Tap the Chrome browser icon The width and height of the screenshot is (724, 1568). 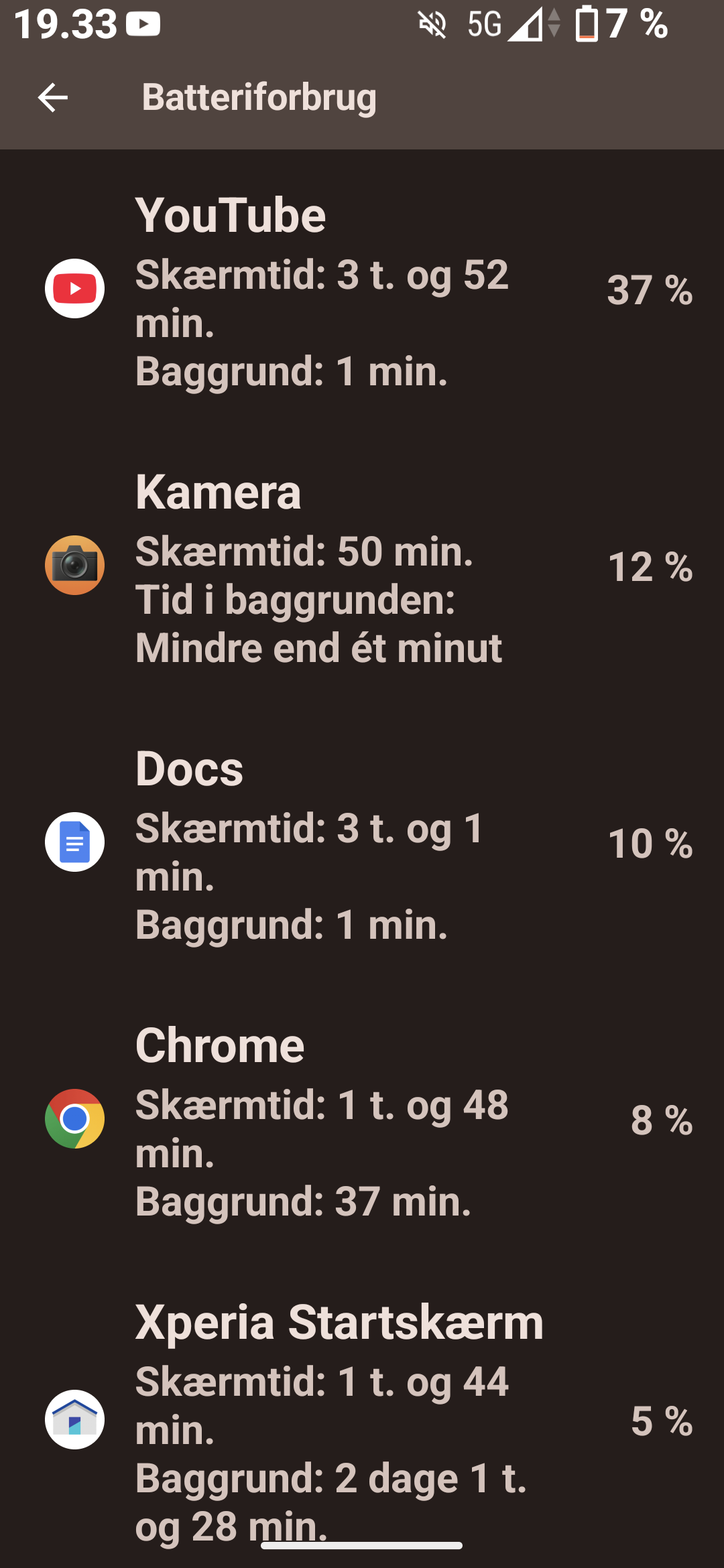click(74, 1119)
